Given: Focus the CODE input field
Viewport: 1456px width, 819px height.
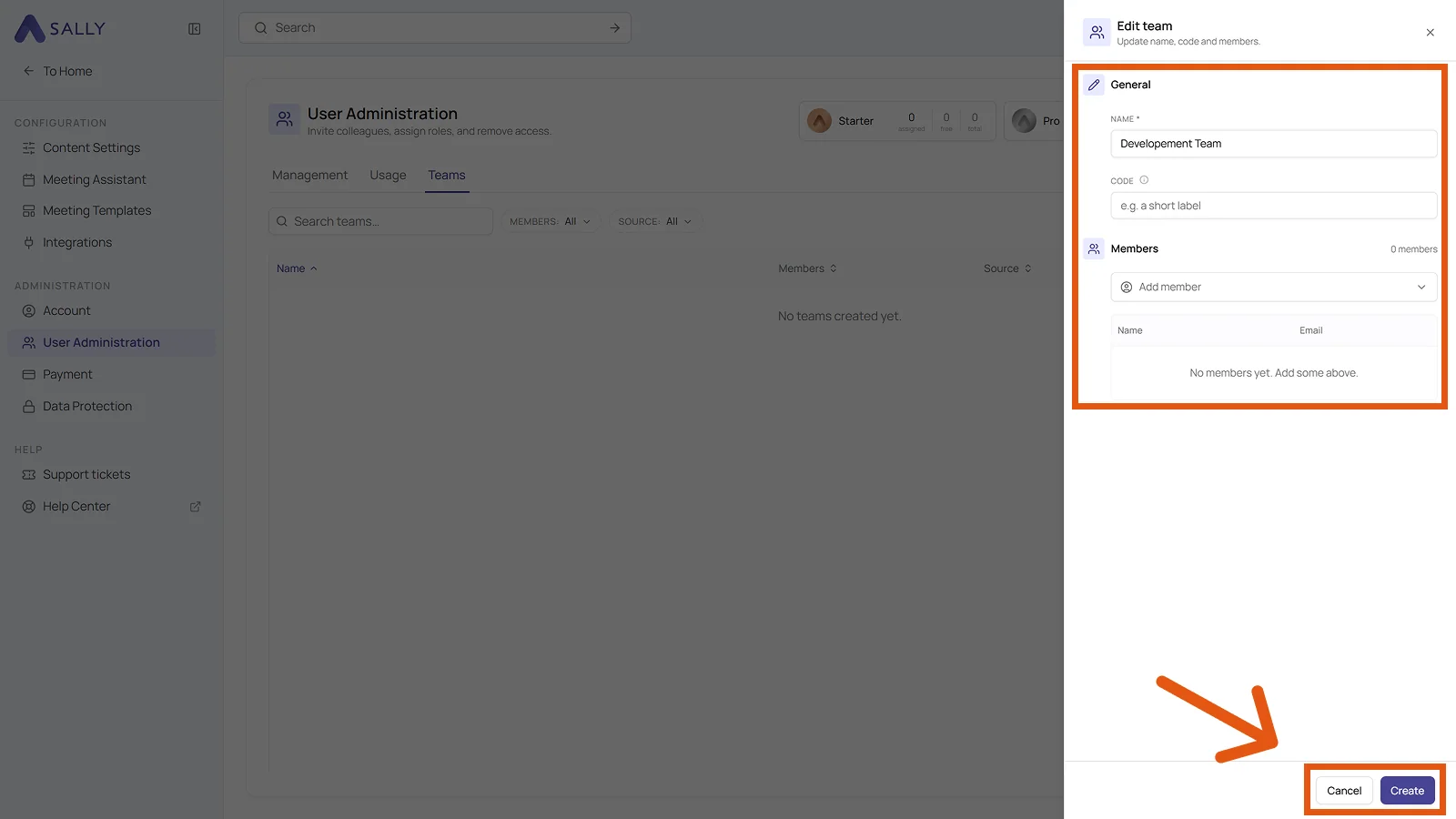Looking at the screenshot, I should point(1273,206).
